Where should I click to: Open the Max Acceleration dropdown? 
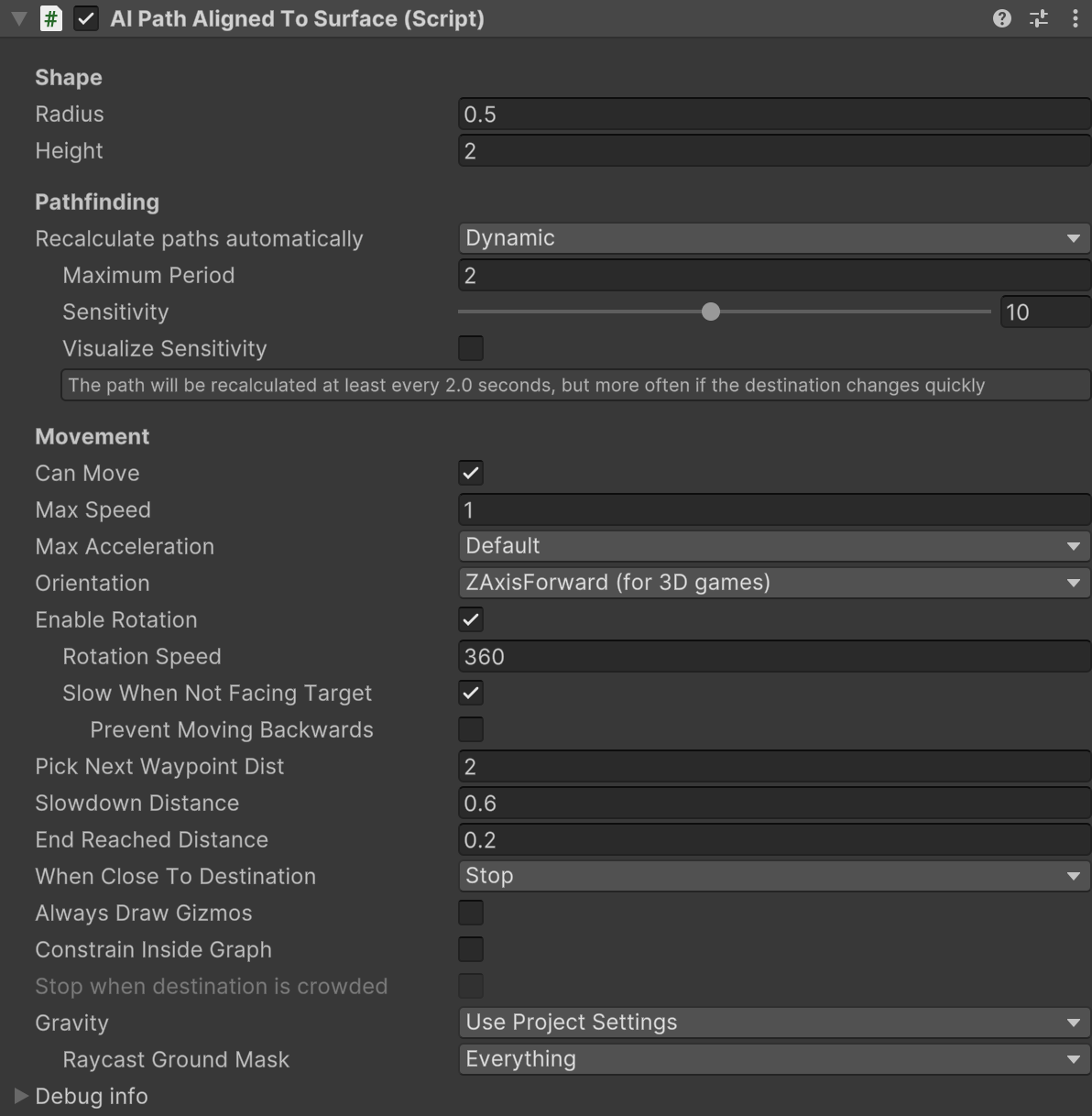coord(773,545)
